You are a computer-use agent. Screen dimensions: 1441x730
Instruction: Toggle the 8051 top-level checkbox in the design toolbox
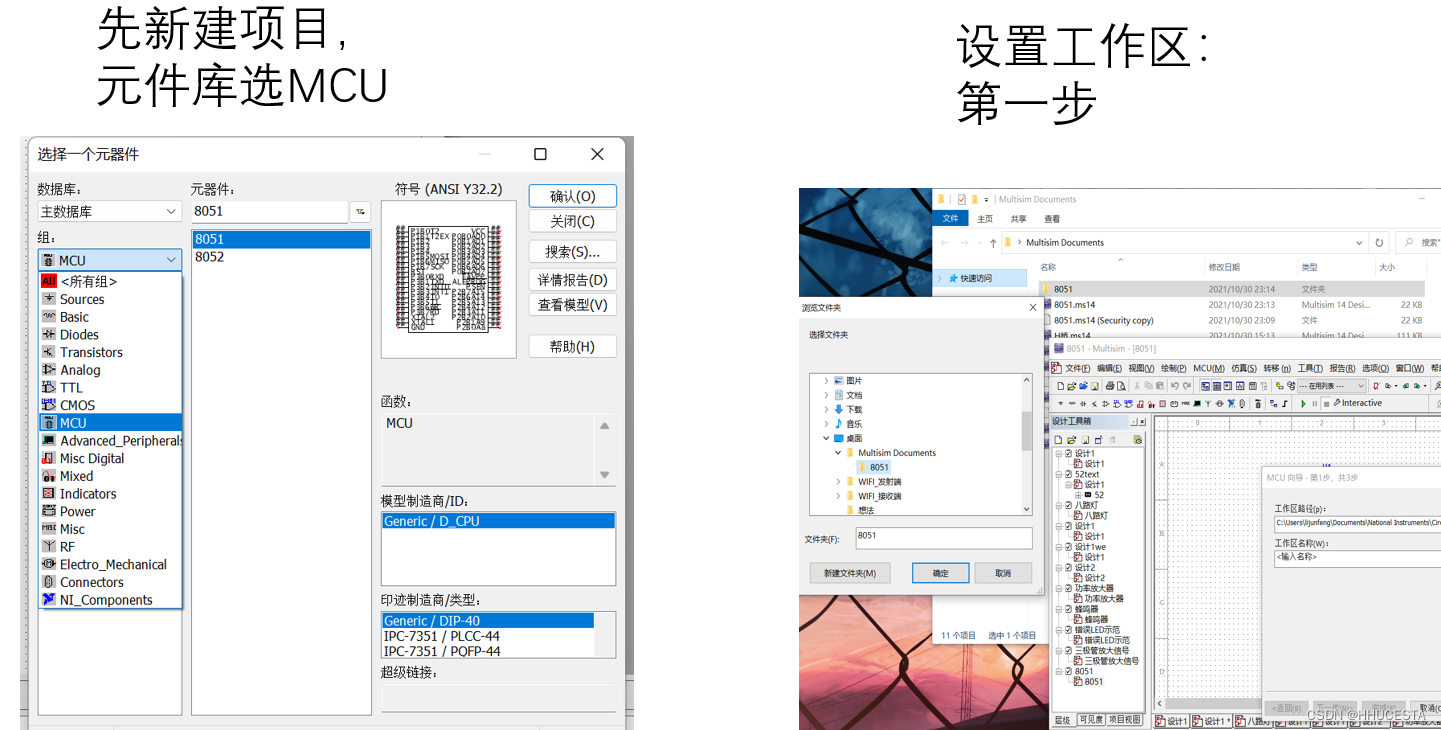[1068, 671]
